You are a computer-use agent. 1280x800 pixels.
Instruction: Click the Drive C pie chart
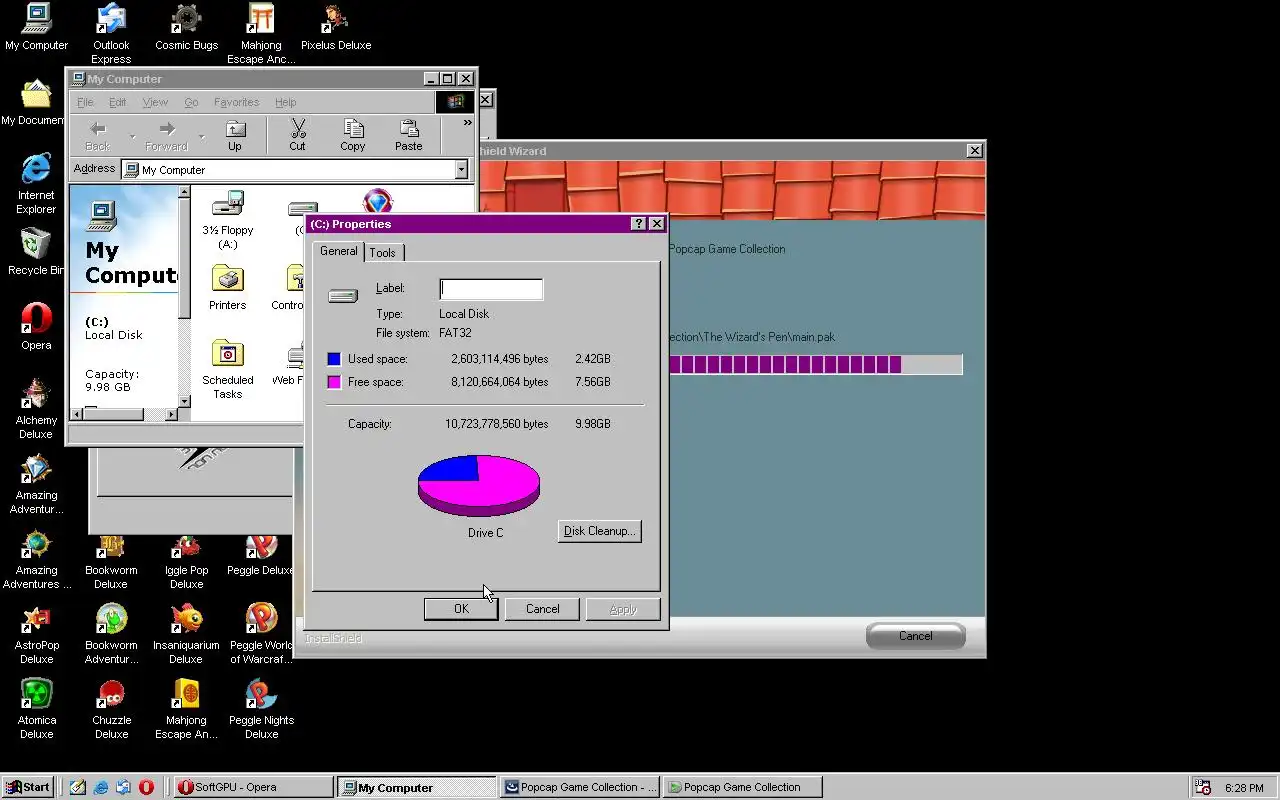click(479, 485)
